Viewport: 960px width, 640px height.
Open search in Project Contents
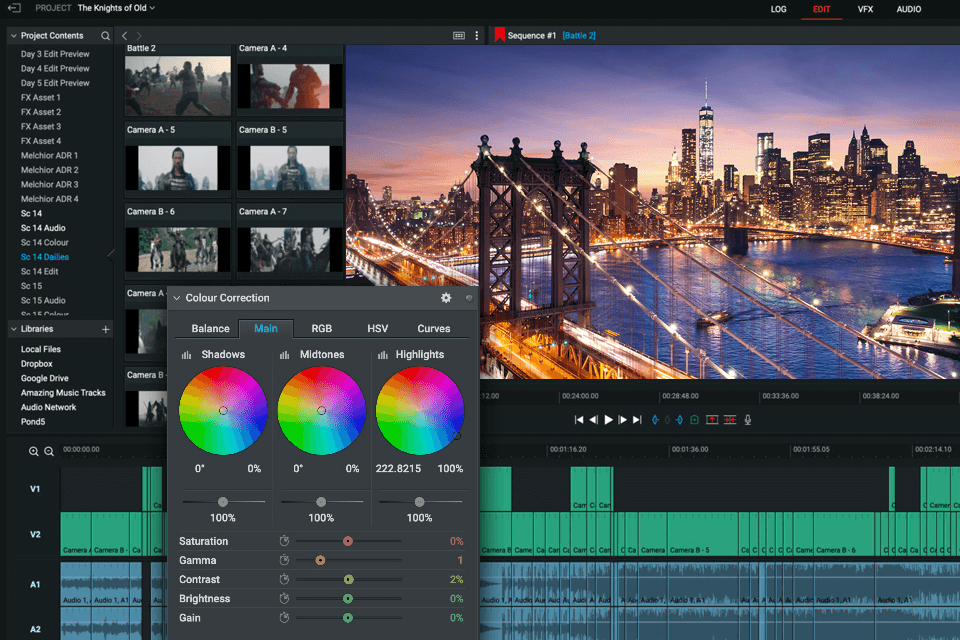tap(105, 36)
